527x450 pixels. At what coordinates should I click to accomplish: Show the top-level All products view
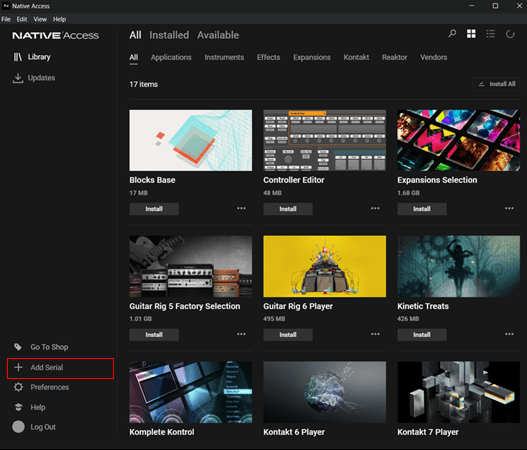(x=135, y=35)
